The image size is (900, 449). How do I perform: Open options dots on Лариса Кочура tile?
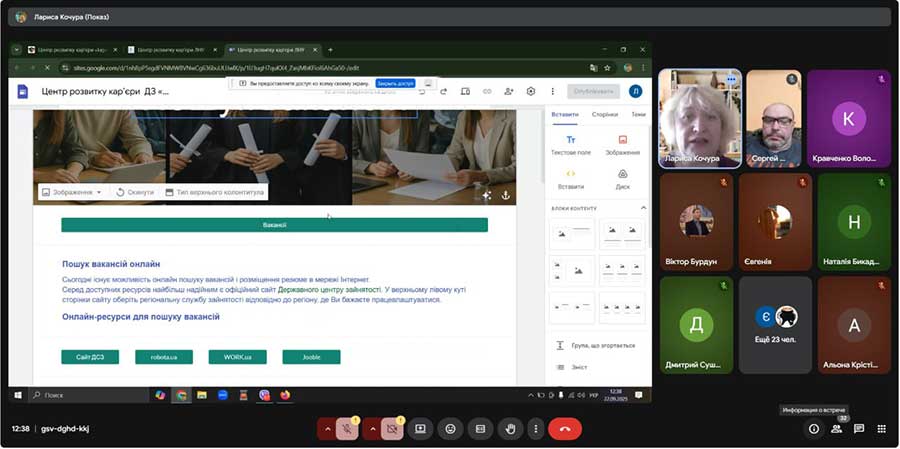[731, 79]
